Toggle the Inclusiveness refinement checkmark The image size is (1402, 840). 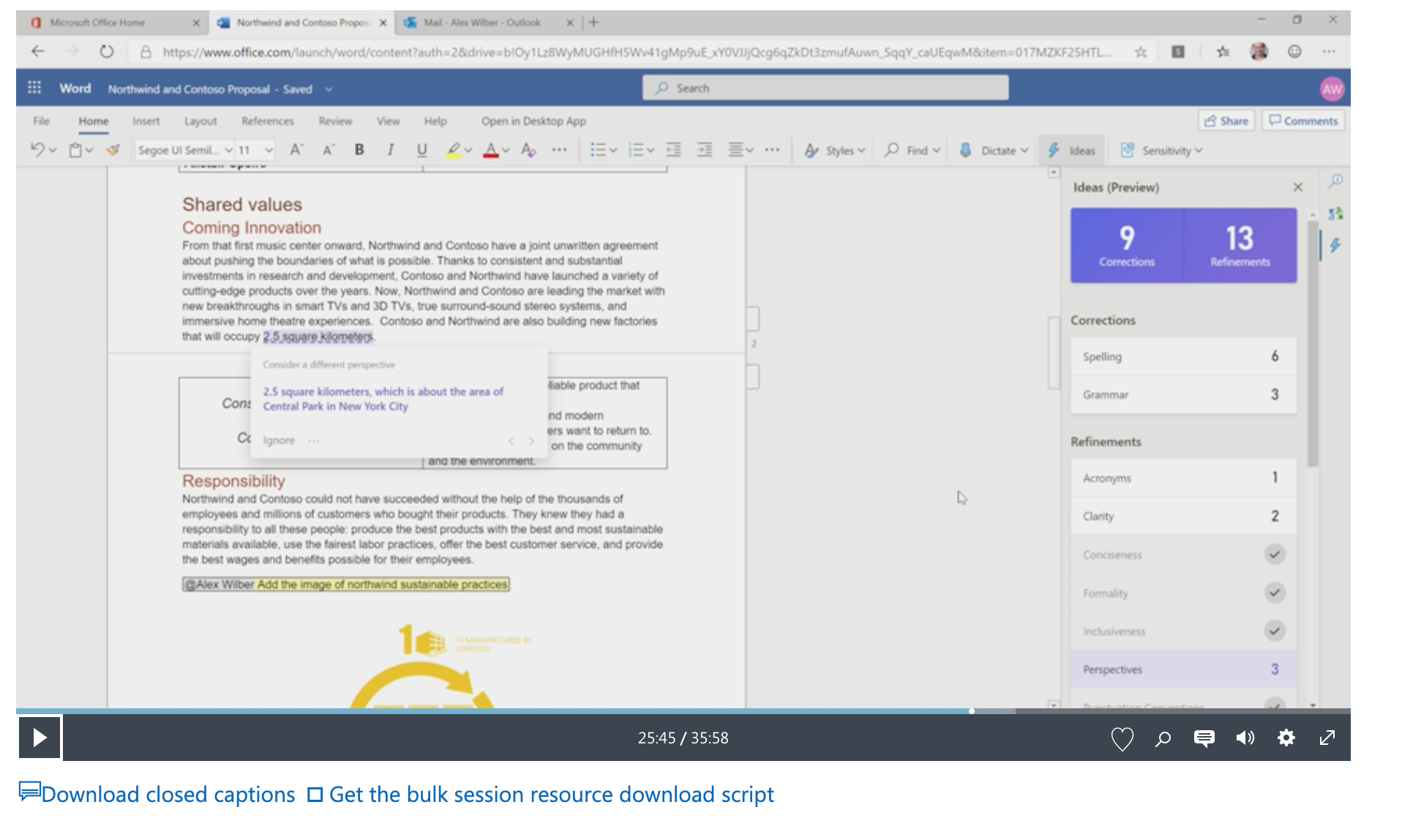1274,630
